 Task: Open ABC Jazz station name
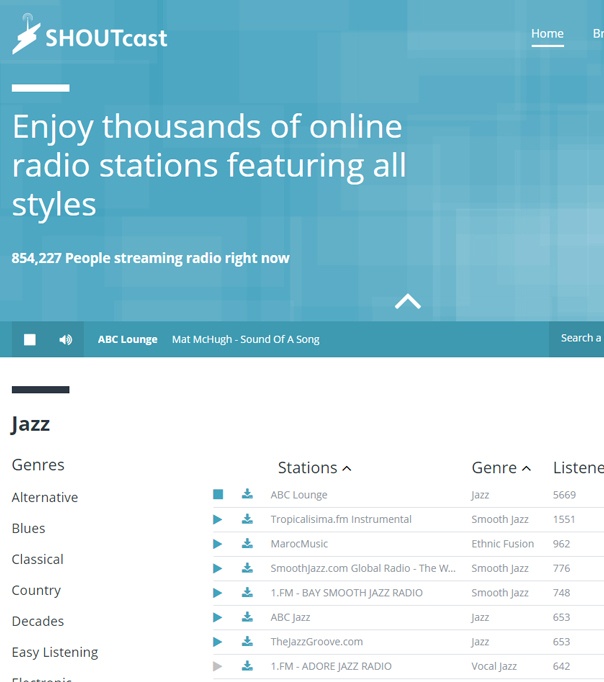pos(290,617)
